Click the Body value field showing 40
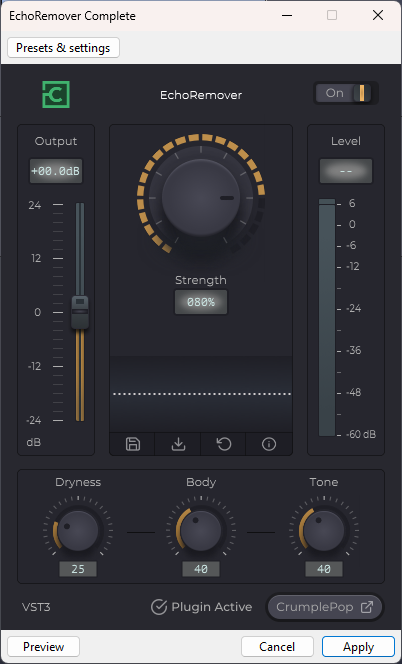The height and width of the screenshot is (664, 402). (x=201, y=569)
